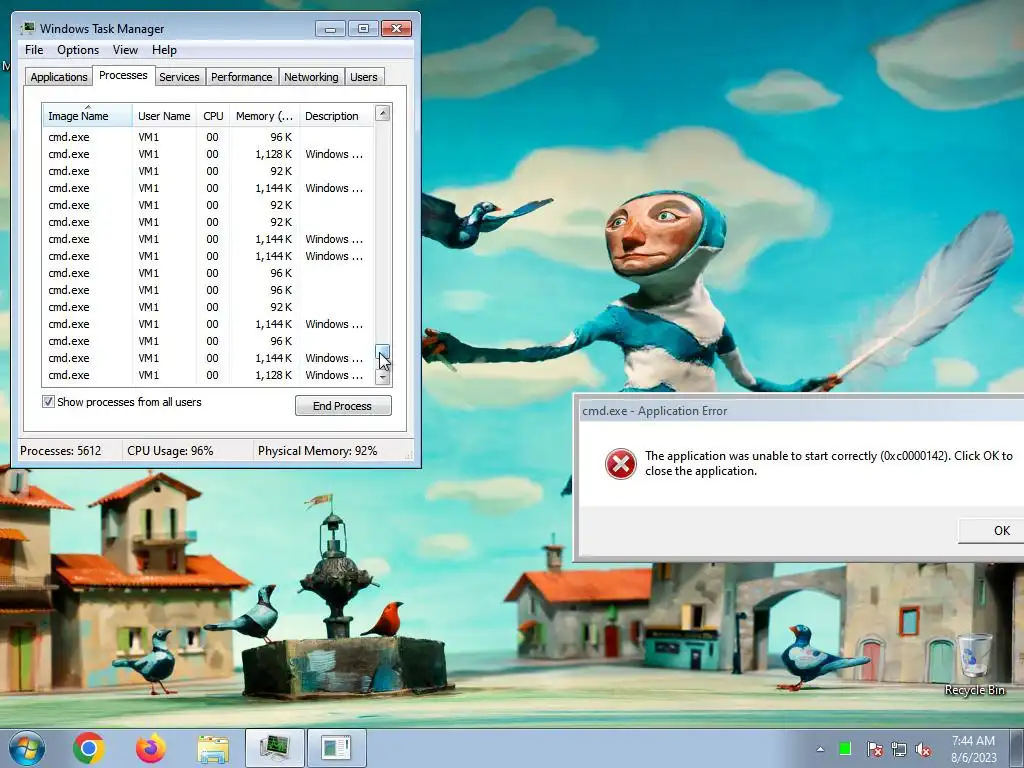Sort by Description column header
Viewport: 1024px width, 768px height.
[336, 116]
